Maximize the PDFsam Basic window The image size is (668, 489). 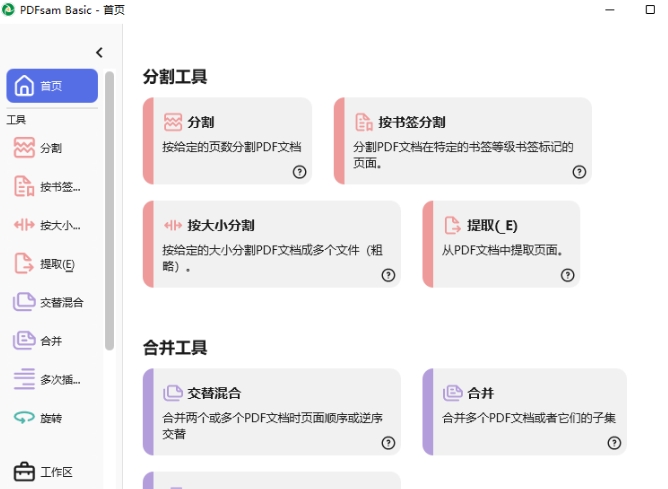pos(650,9)
